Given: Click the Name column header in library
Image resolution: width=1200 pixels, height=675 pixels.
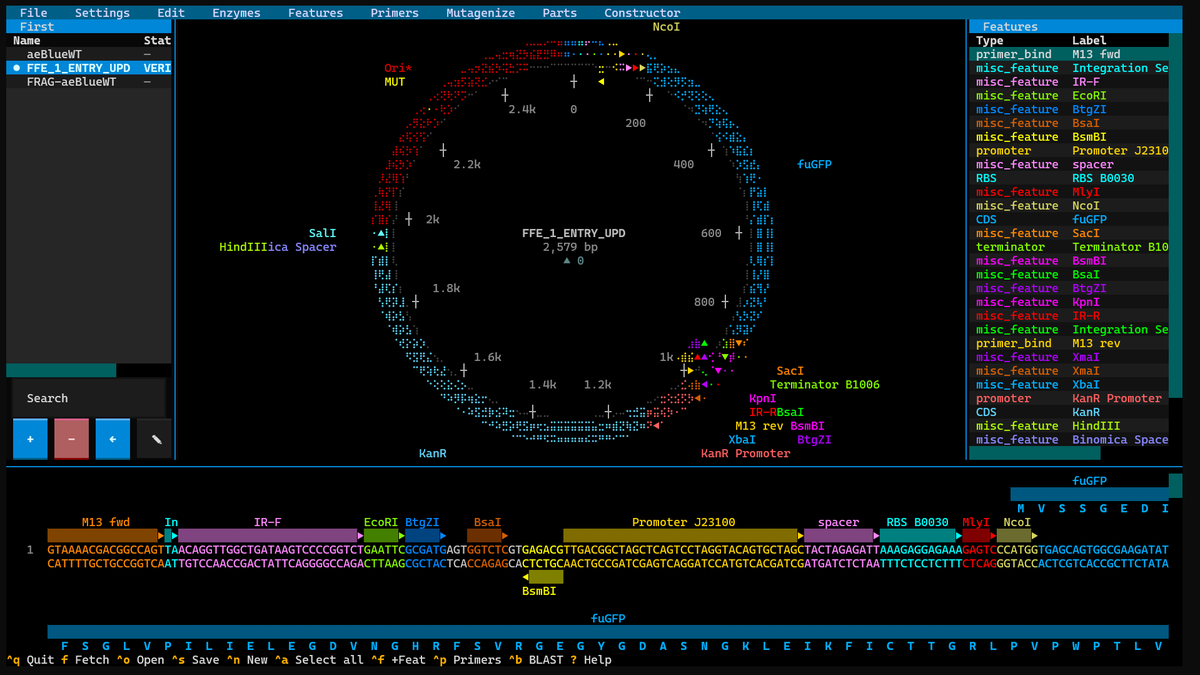Looking at the screenshot, I should point(26,41).
